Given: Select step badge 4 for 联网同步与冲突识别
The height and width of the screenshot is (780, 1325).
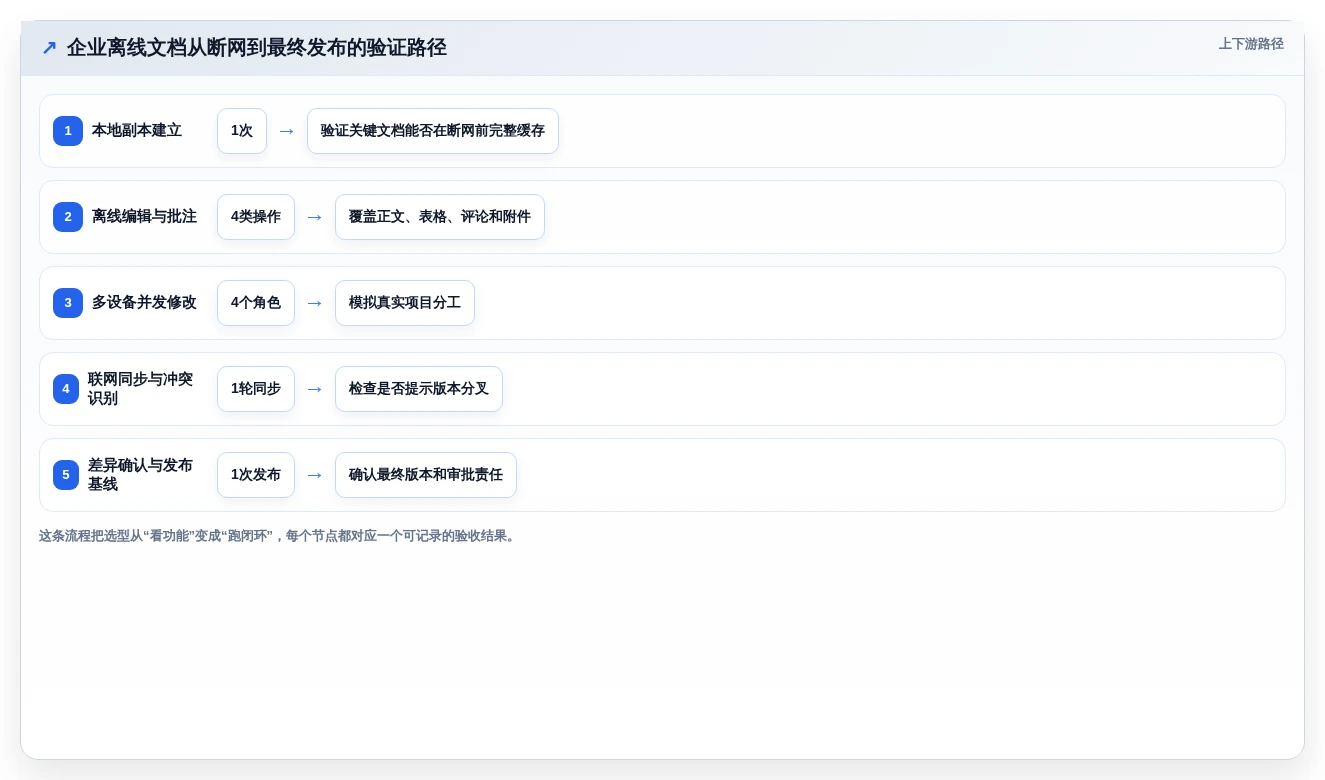Looking at the screenshot, I should point(66,389).
